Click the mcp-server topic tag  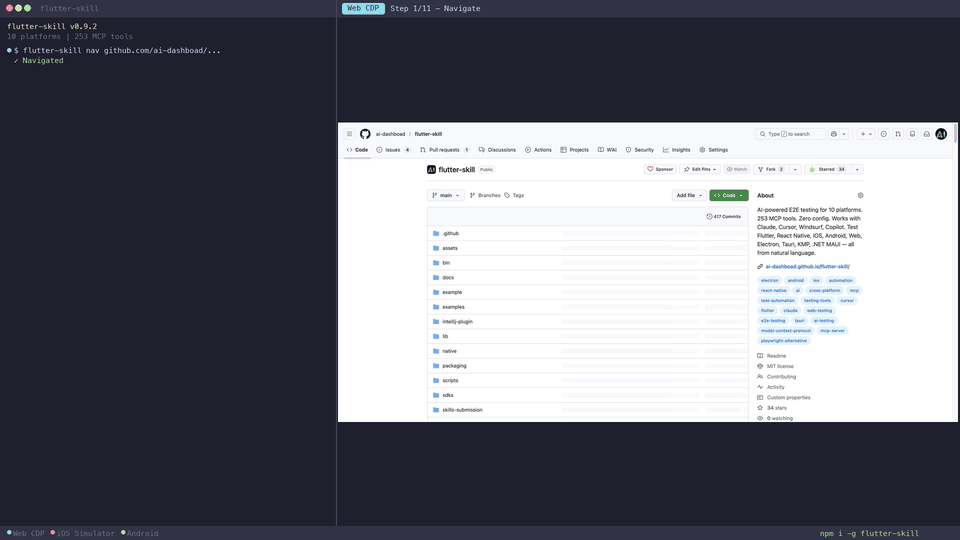832,331
